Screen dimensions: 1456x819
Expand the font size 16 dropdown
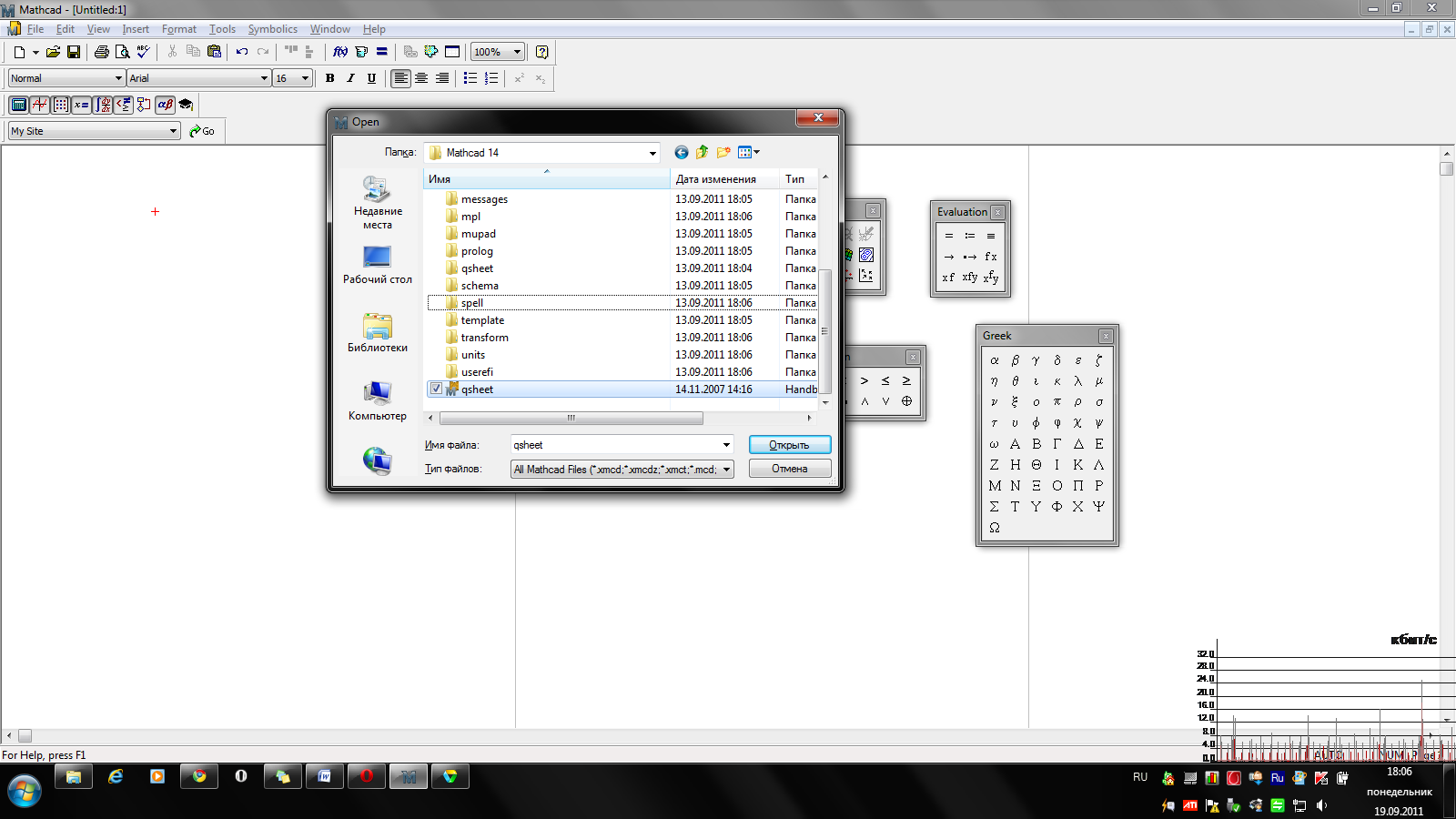tap(305, 78)
